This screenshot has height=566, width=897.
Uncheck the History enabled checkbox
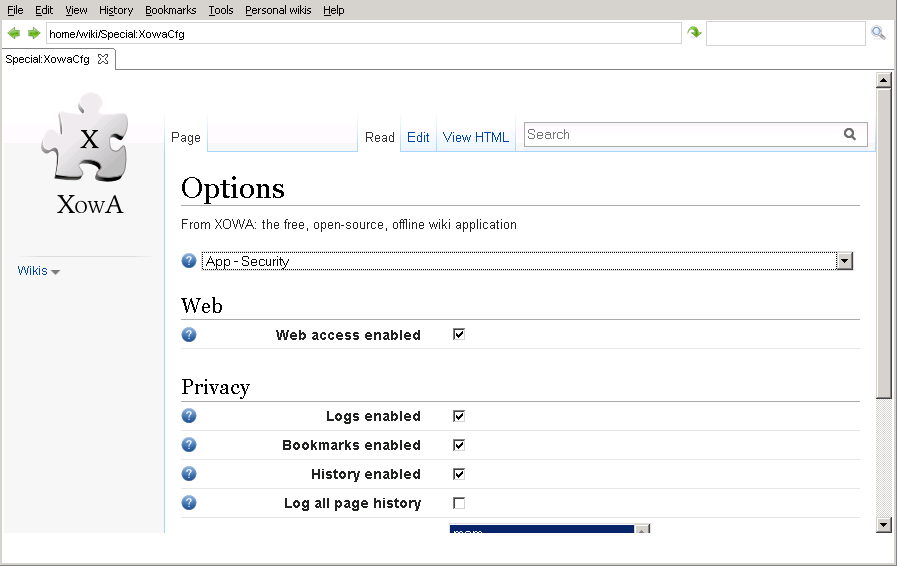pos(459,474)
